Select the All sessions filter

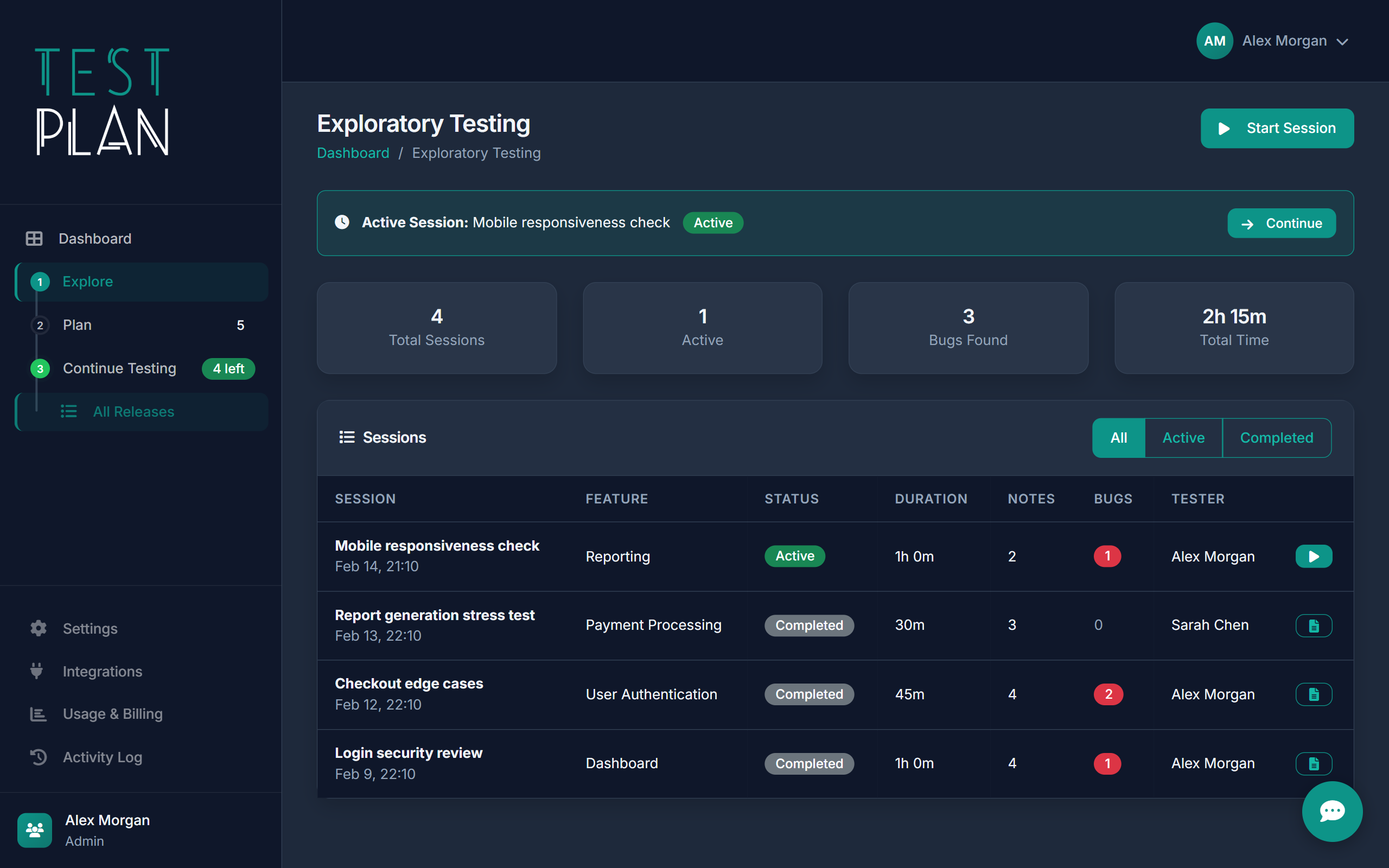1118,437
